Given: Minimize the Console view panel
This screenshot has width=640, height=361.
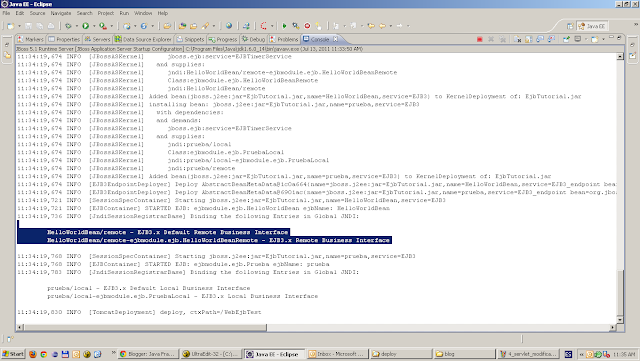Looking at the screenshot, I should pos(611,37).
